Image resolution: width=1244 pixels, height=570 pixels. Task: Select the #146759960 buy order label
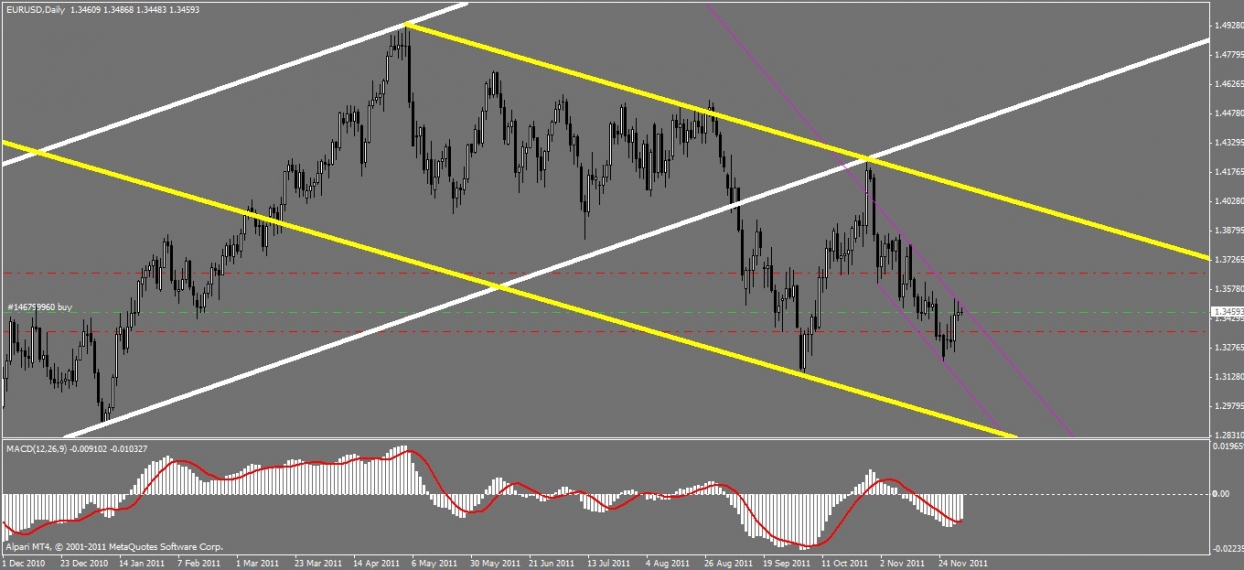point(41,307)
